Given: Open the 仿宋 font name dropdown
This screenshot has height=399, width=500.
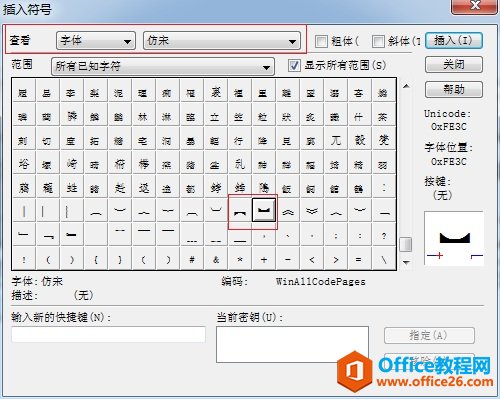Looking at the screenshot, I should coord(222,41).
